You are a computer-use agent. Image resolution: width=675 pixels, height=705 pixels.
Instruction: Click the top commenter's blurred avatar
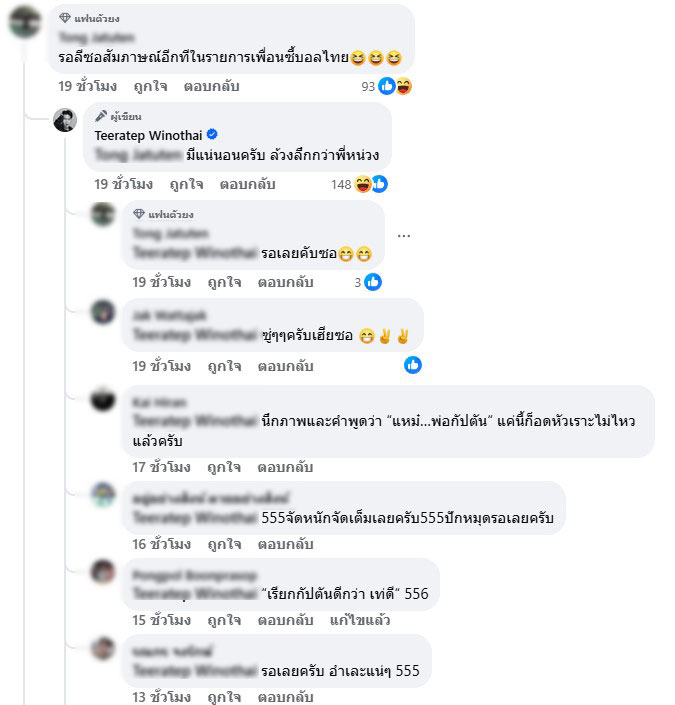click(x=25, y=22)
